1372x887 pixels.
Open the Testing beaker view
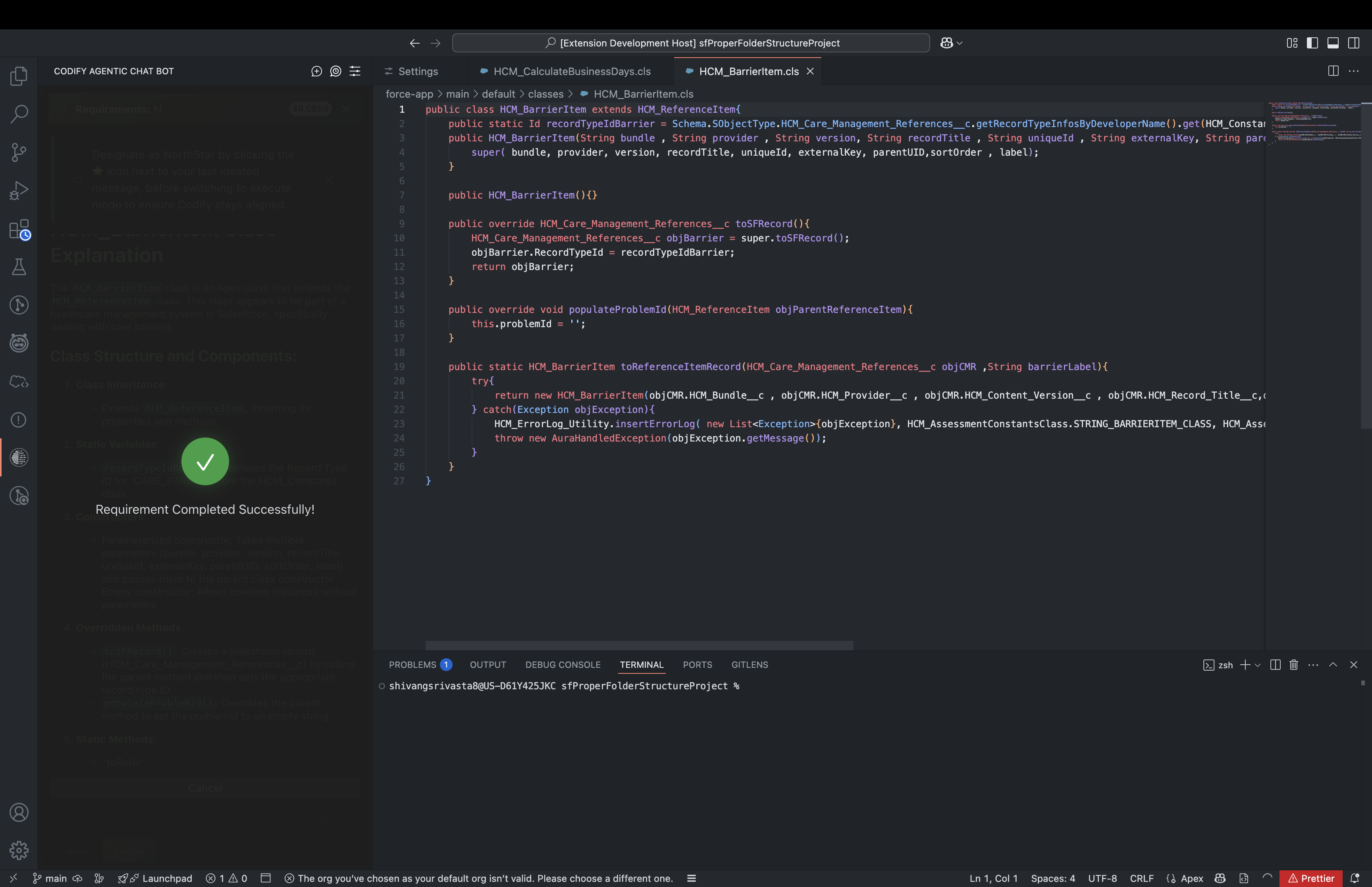(x=19, y=266)
